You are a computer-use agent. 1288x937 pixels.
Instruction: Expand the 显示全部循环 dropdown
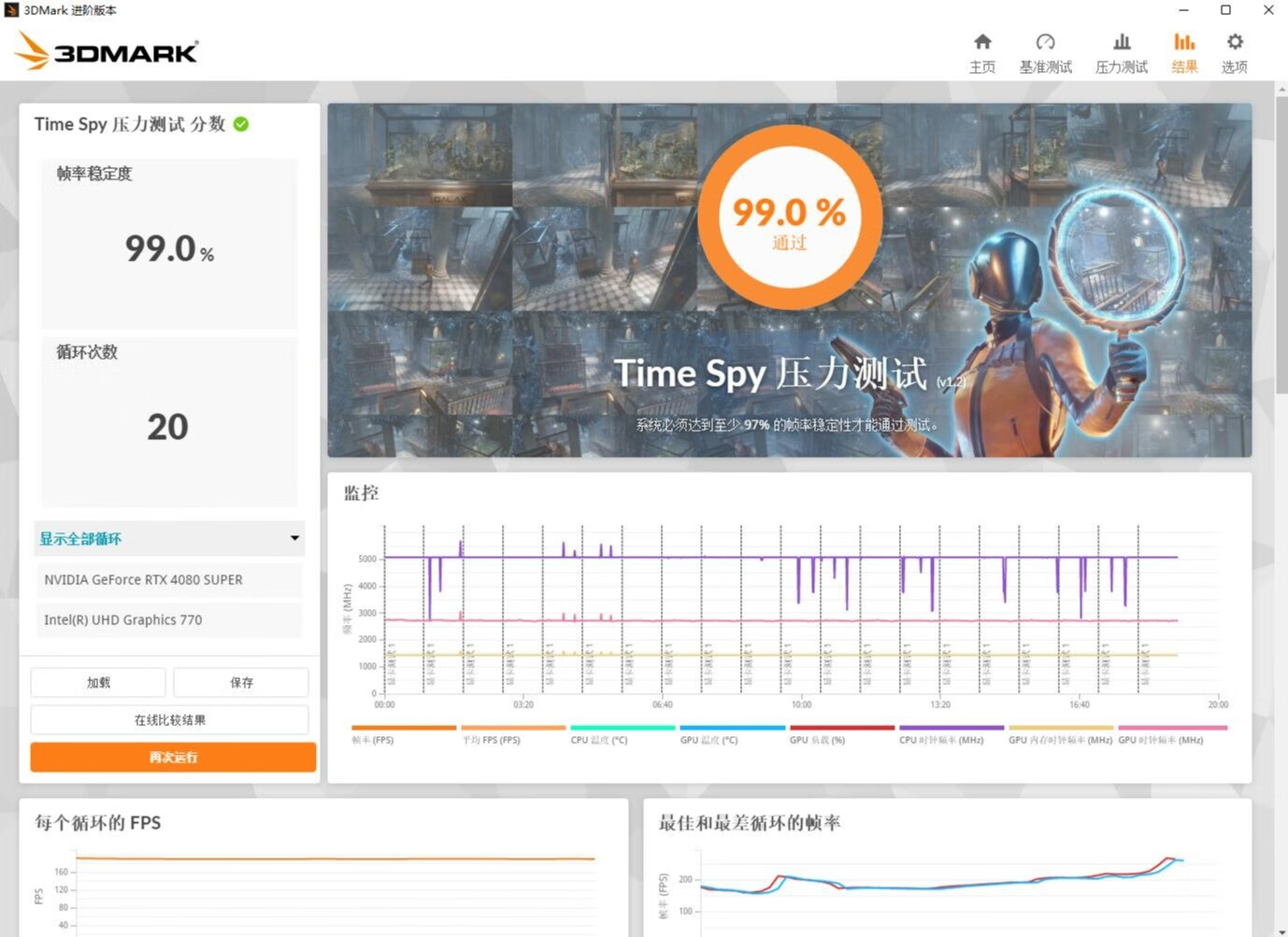pos(168,538)
